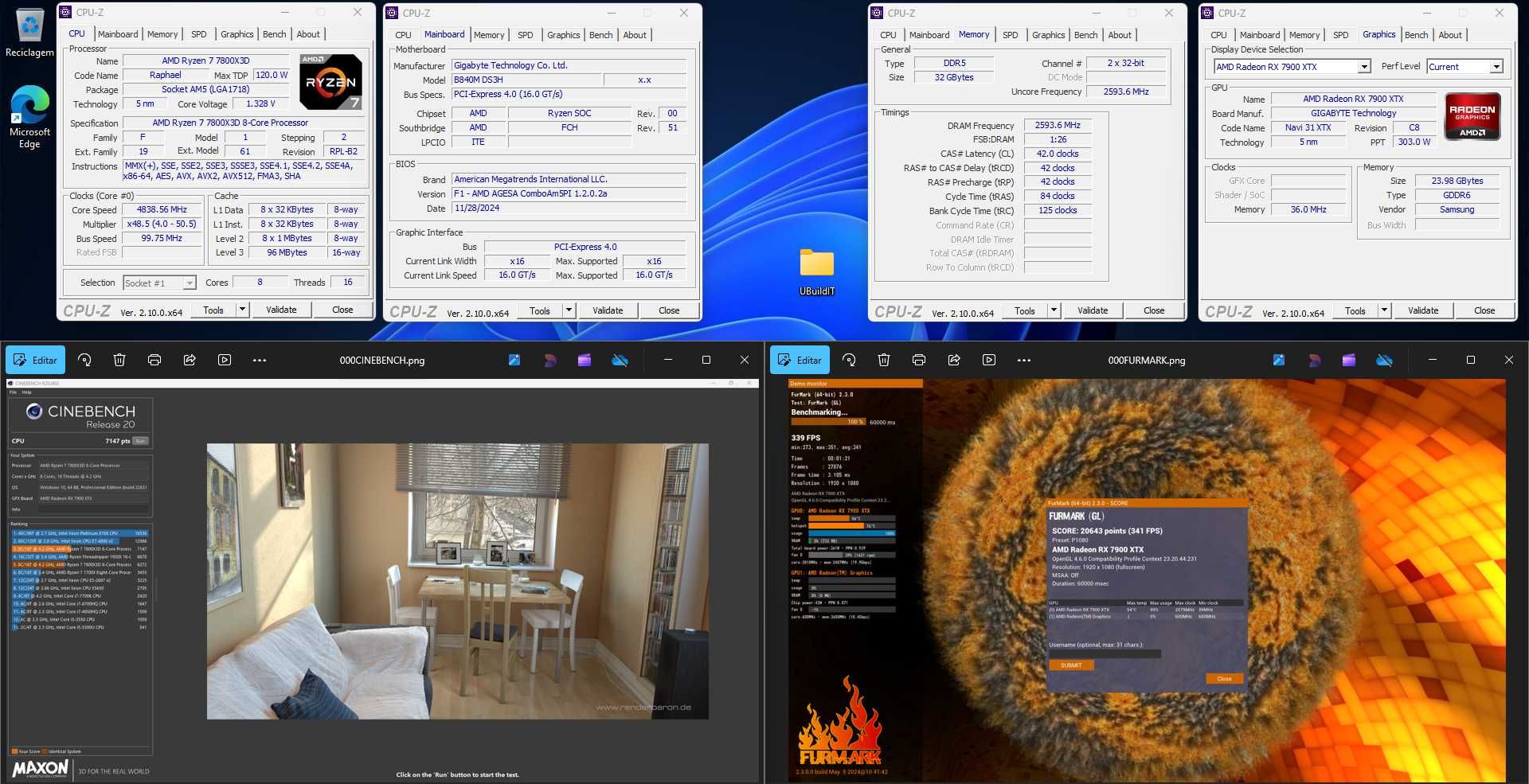Click the Editar button in the 000FURMARK.png window

point(800,360)
